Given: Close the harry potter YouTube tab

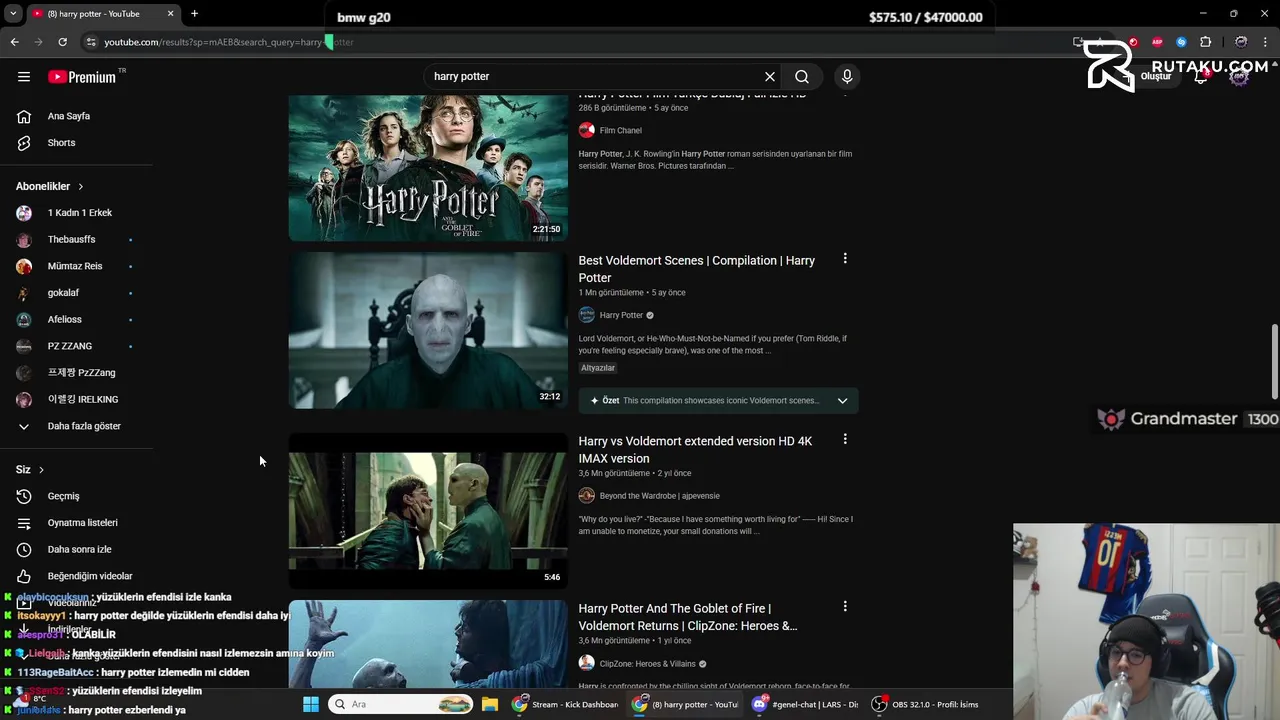Looking at the screenshot, I should coord(170,14).
